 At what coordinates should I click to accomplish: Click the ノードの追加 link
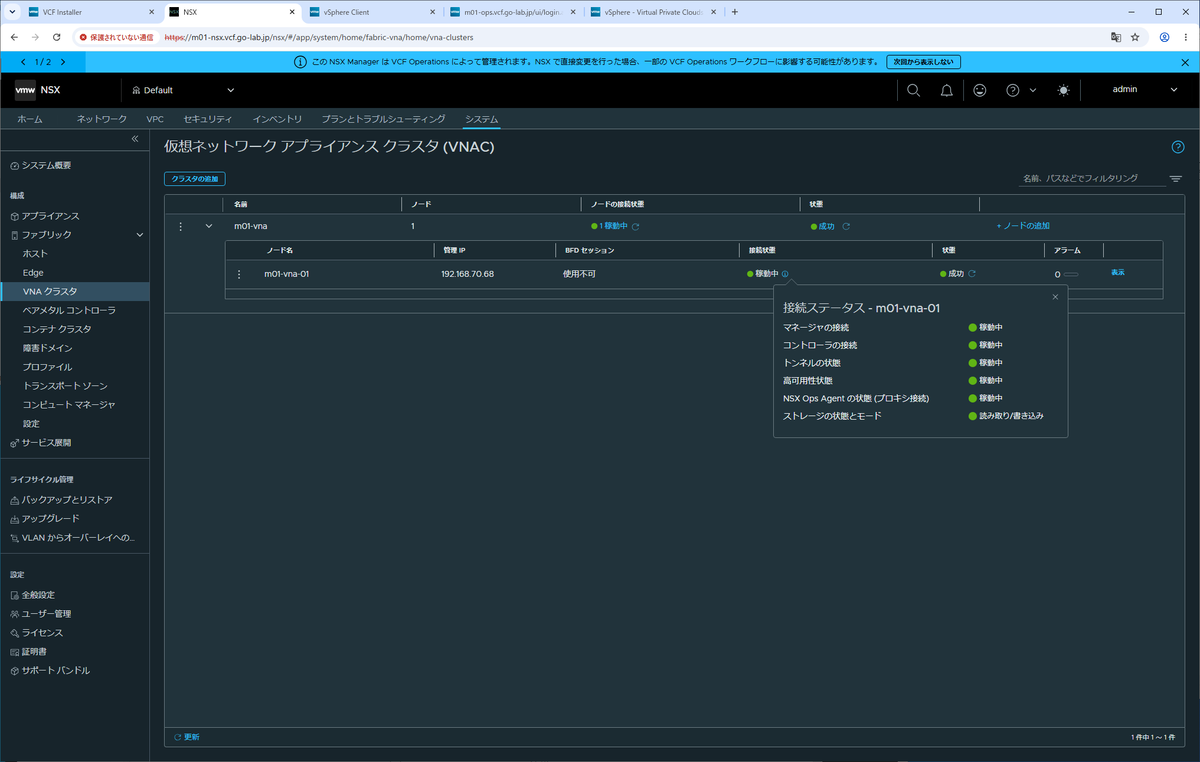[x=1023, y=226]
